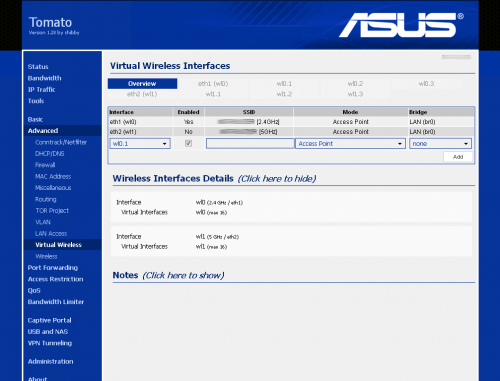Go to the Administration section
Viewport: 500px width, 381px height.
click(50, 362)
